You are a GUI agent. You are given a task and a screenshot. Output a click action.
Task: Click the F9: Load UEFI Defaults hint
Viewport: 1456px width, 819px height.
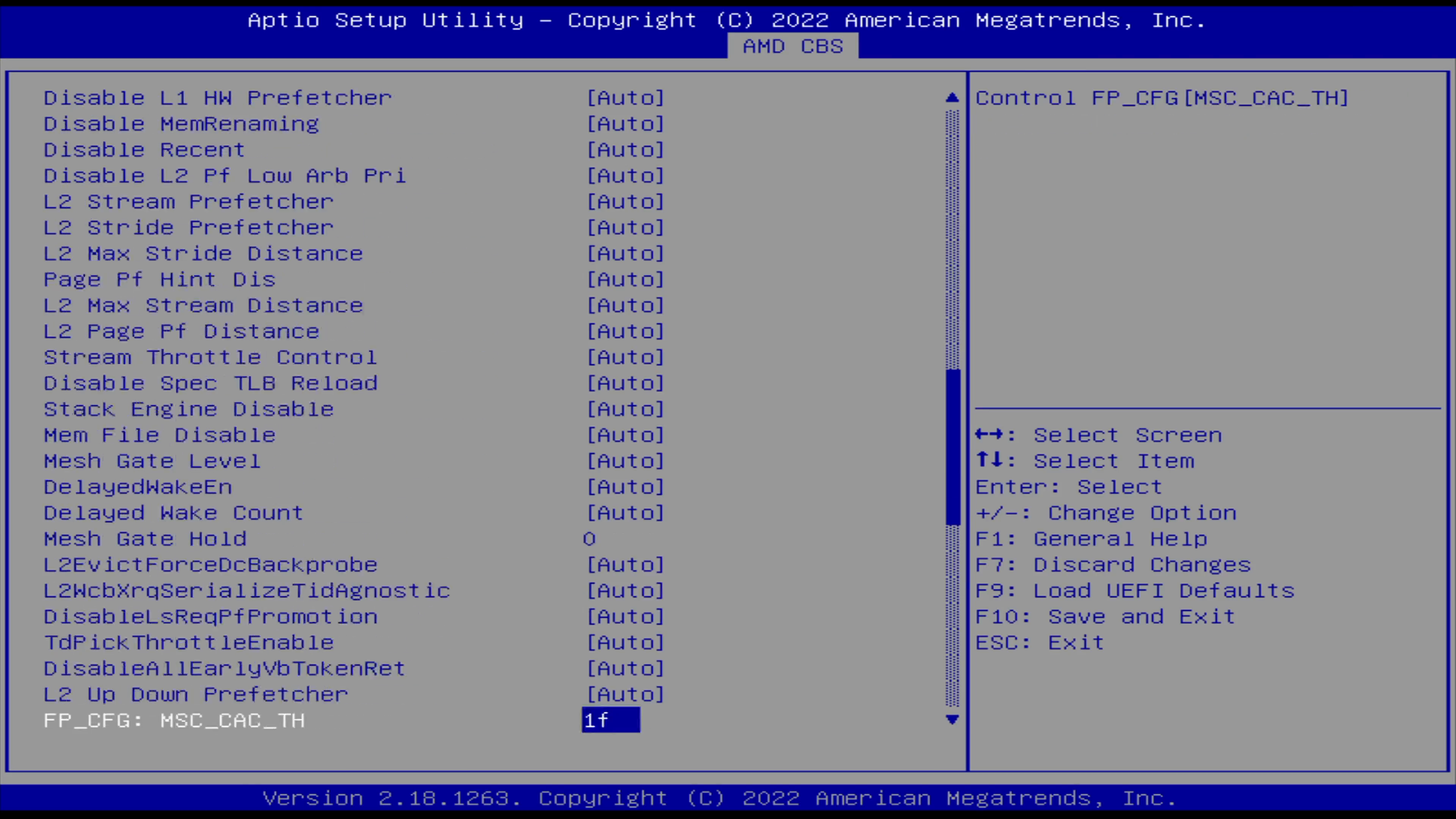[x=1135, y=591]
